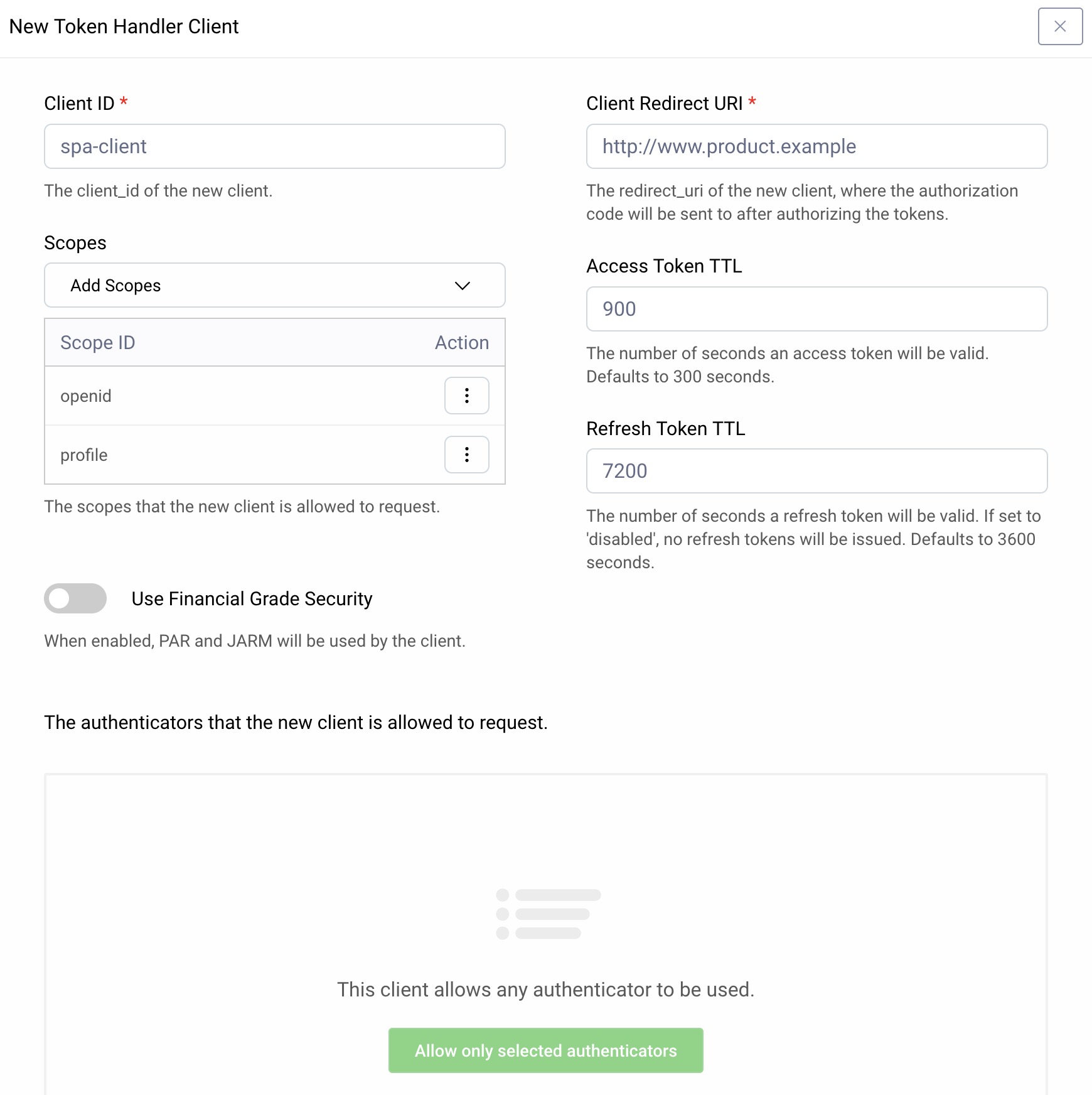Click the empty authenticators list placeholder icon
This screenshot has width=1092, height=1095.
click(x=547, y=914)
